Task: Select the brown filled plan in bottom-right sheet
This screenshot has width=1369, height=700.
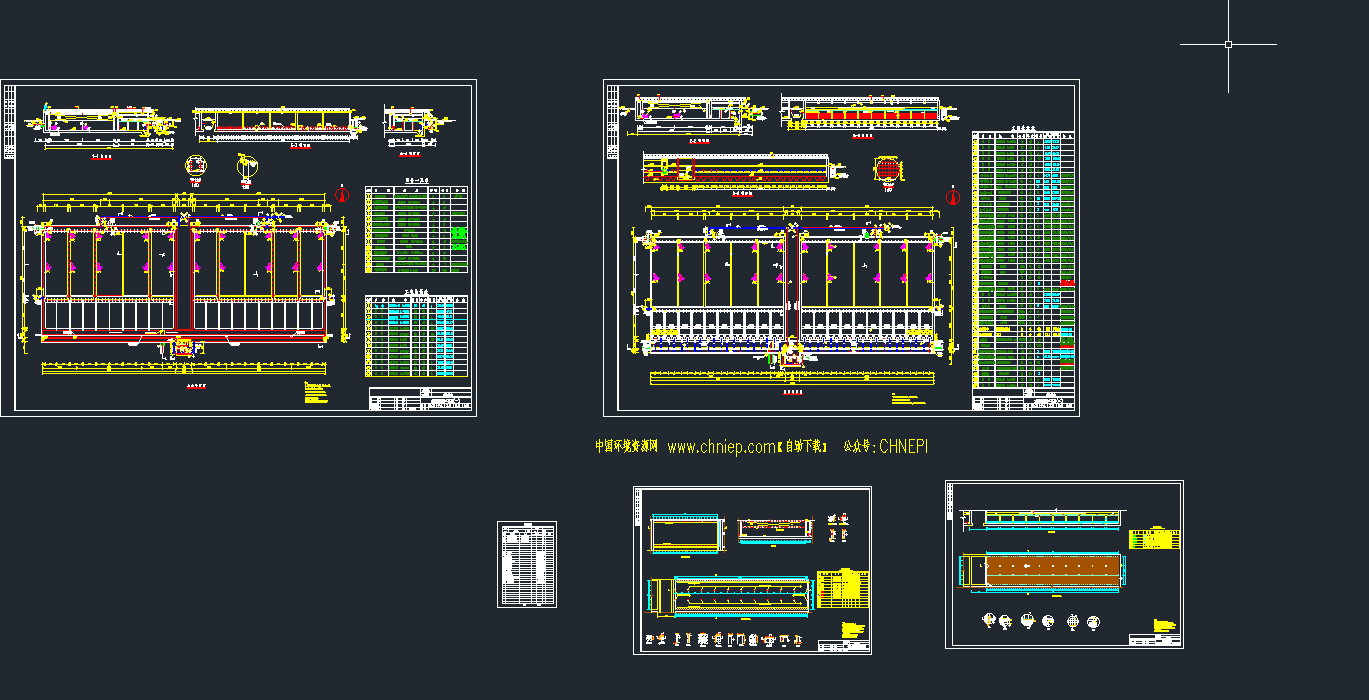Action: (x=1052, y=572)
